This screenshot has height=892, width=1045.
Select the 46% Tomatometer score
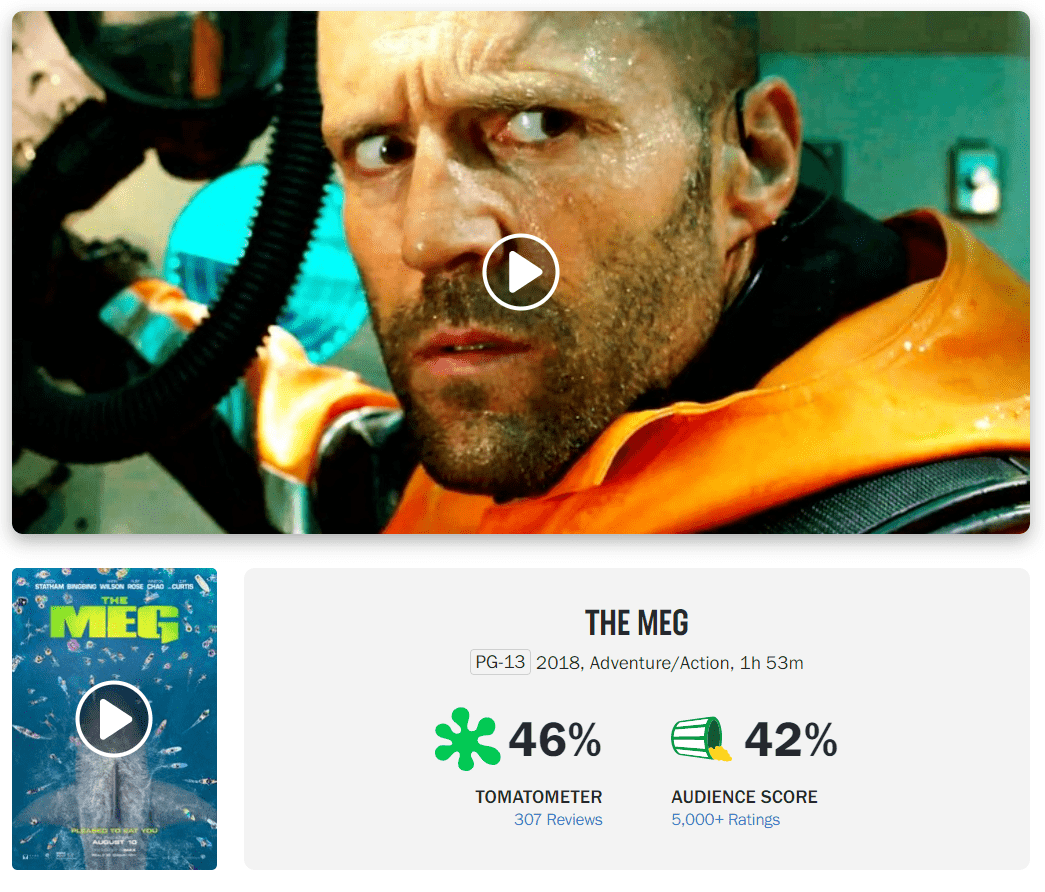tap(554, 739)
